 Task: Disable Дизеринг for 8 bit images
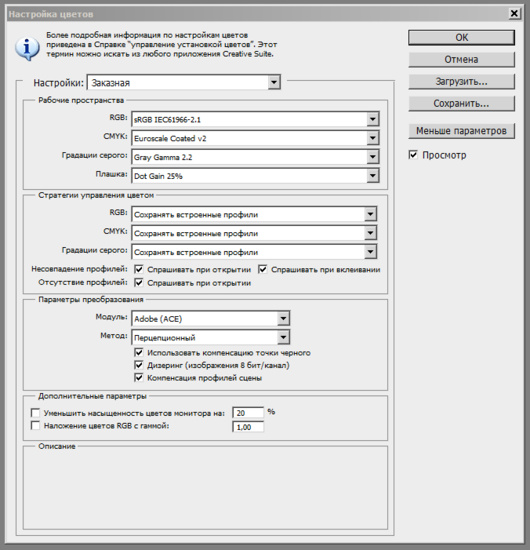pyautogui.click(x=139, y=365)
